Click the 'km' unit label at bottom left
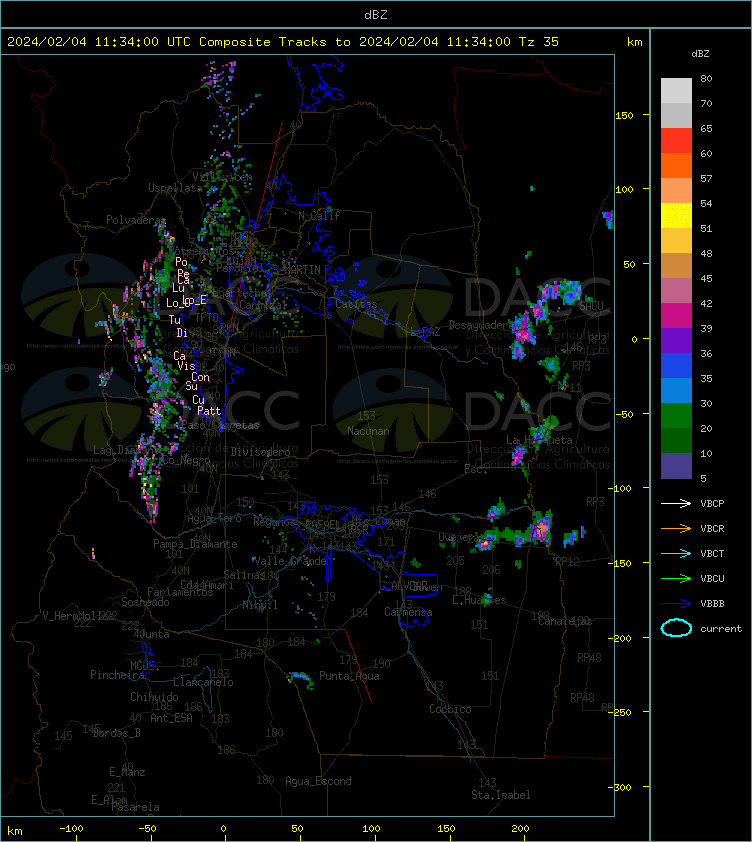The height and width of the screenshot is (842, 752). click(15, 831)
